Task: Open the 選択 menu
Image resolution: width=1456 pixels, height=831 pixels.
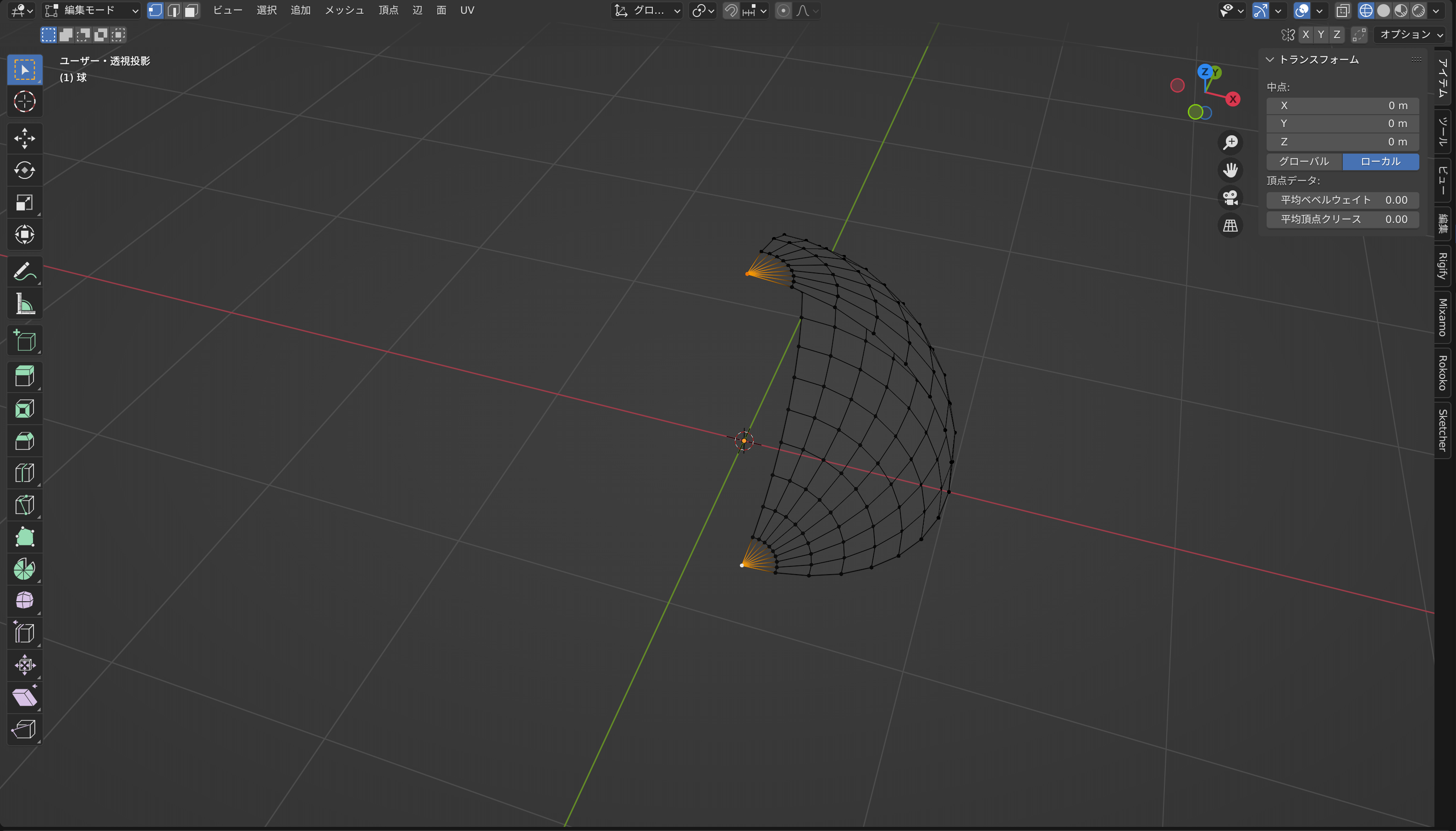Action: pyautogui.click(x=266, y=10)
